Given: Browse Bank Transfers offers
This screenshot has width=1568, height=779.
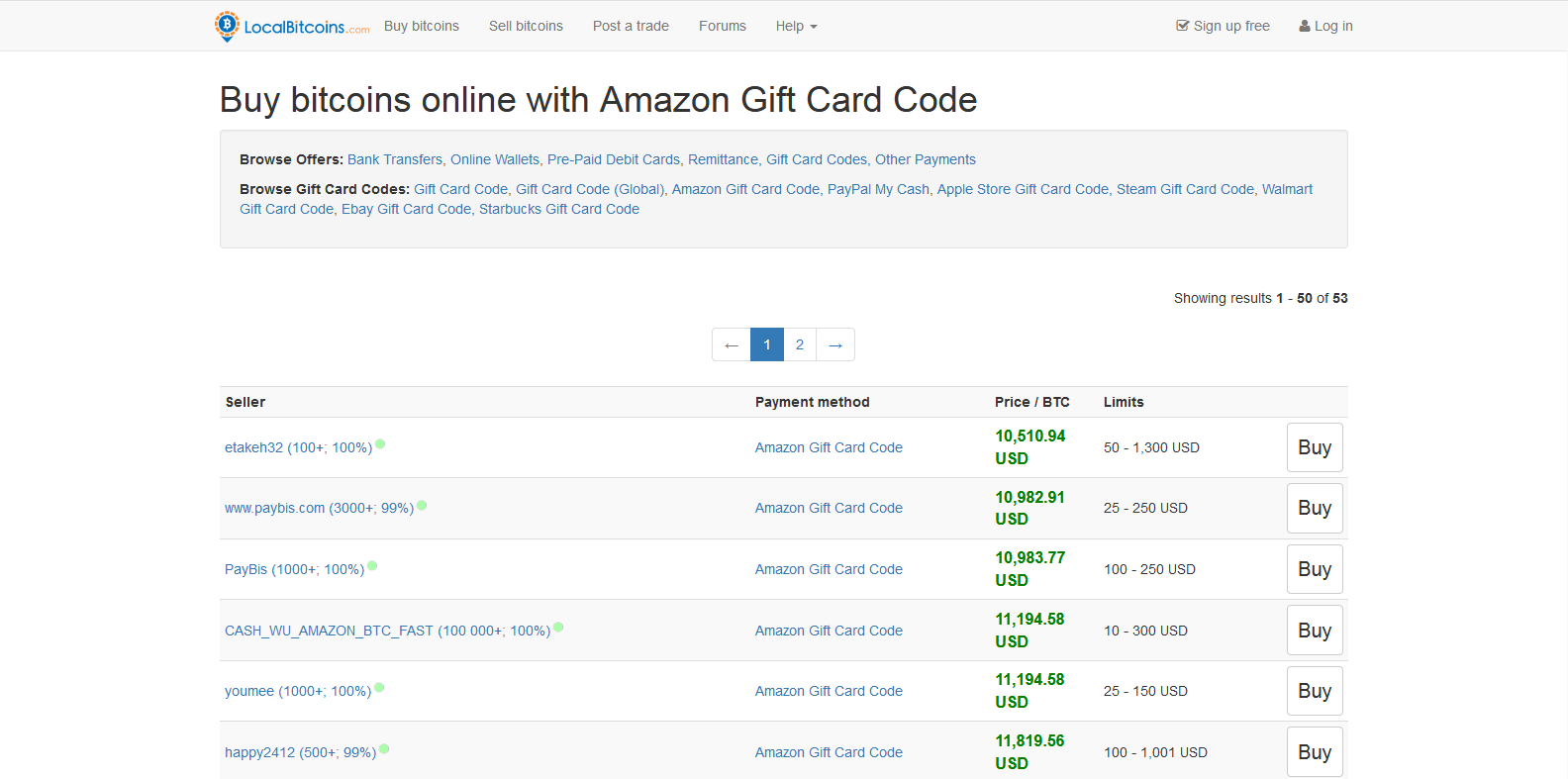Looking at the screenshot, I should (x=395, y=159).
